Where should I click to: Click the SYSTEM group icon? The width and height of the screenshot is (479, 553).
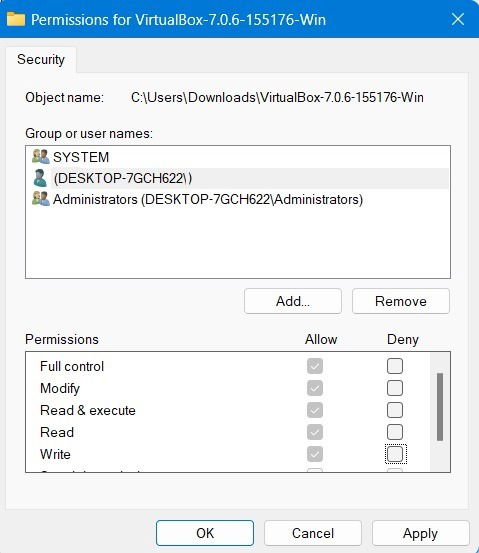tap(41, 157)
